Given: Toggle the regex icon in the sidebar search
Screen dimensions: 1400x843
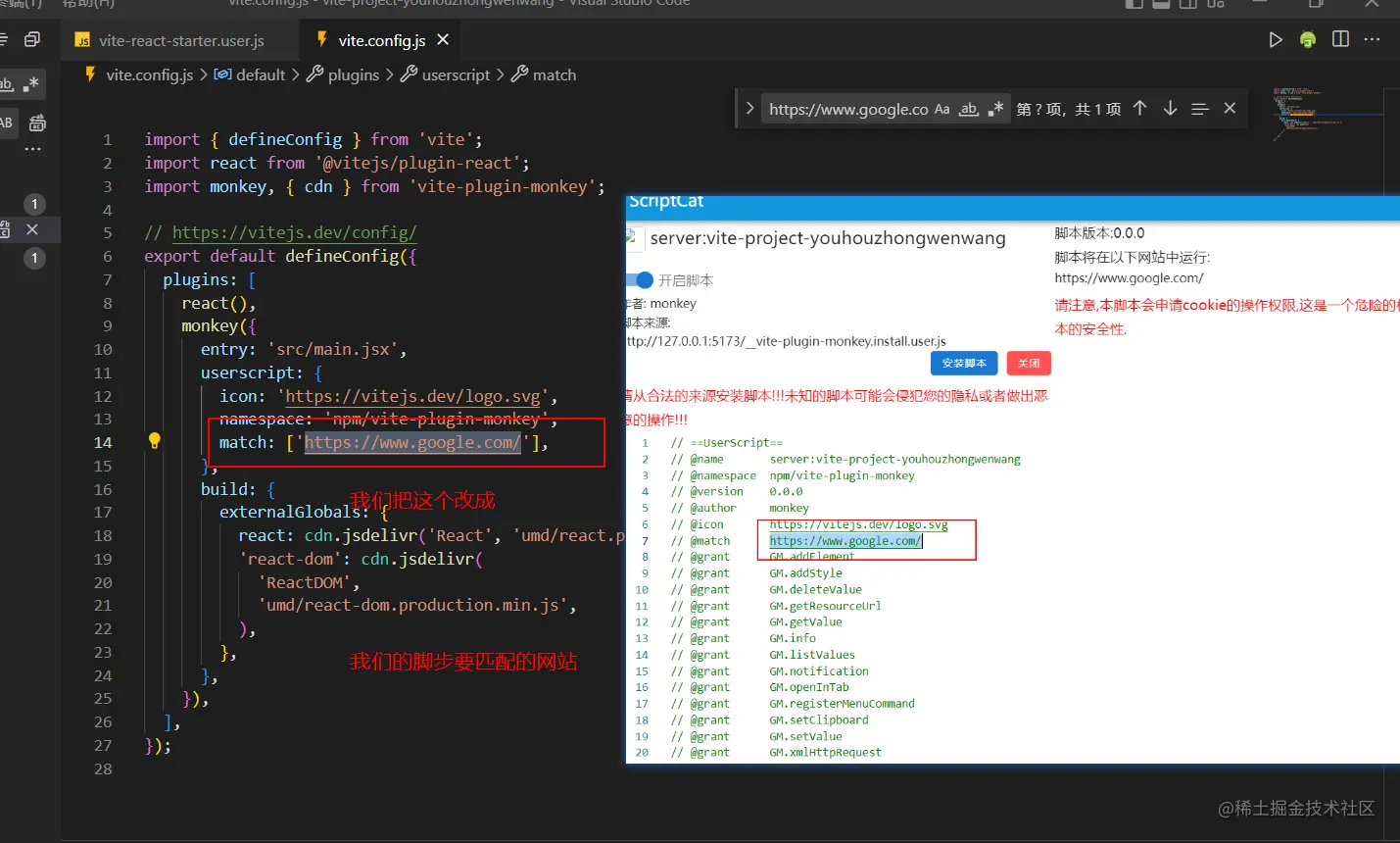Looking at the screenshot, I should point(30,84).
